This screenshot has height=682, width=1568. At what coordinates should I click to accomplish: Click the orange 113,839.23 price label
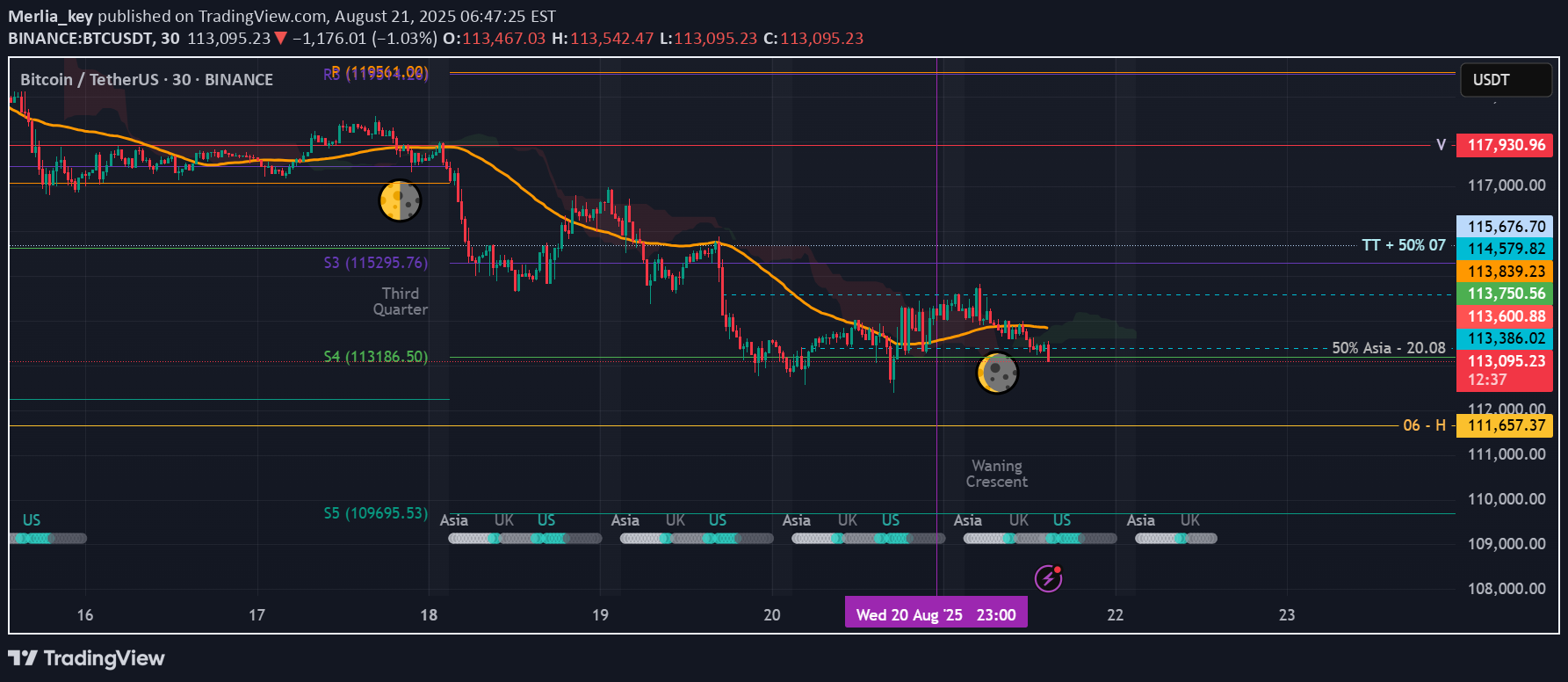[x=1505, y=272]
